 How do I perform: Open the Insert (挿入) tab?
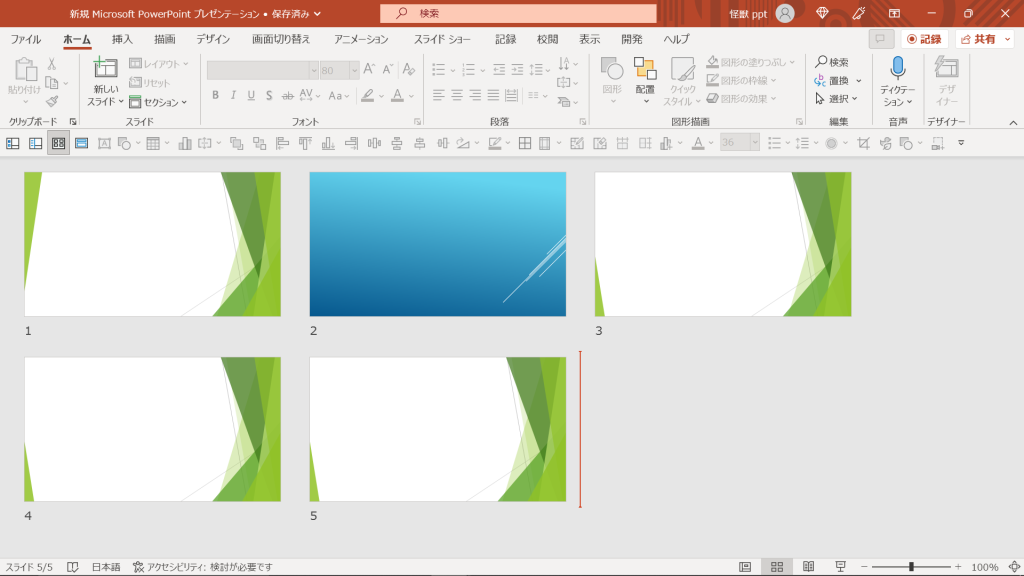[x=122, y=39]
